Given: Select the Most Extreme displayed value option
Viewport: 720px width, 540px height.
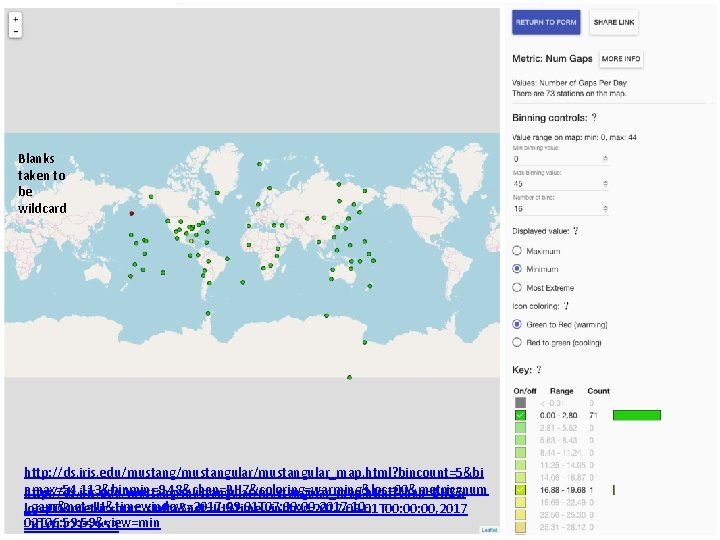Looking at the screenshot, I should (517, 287).
